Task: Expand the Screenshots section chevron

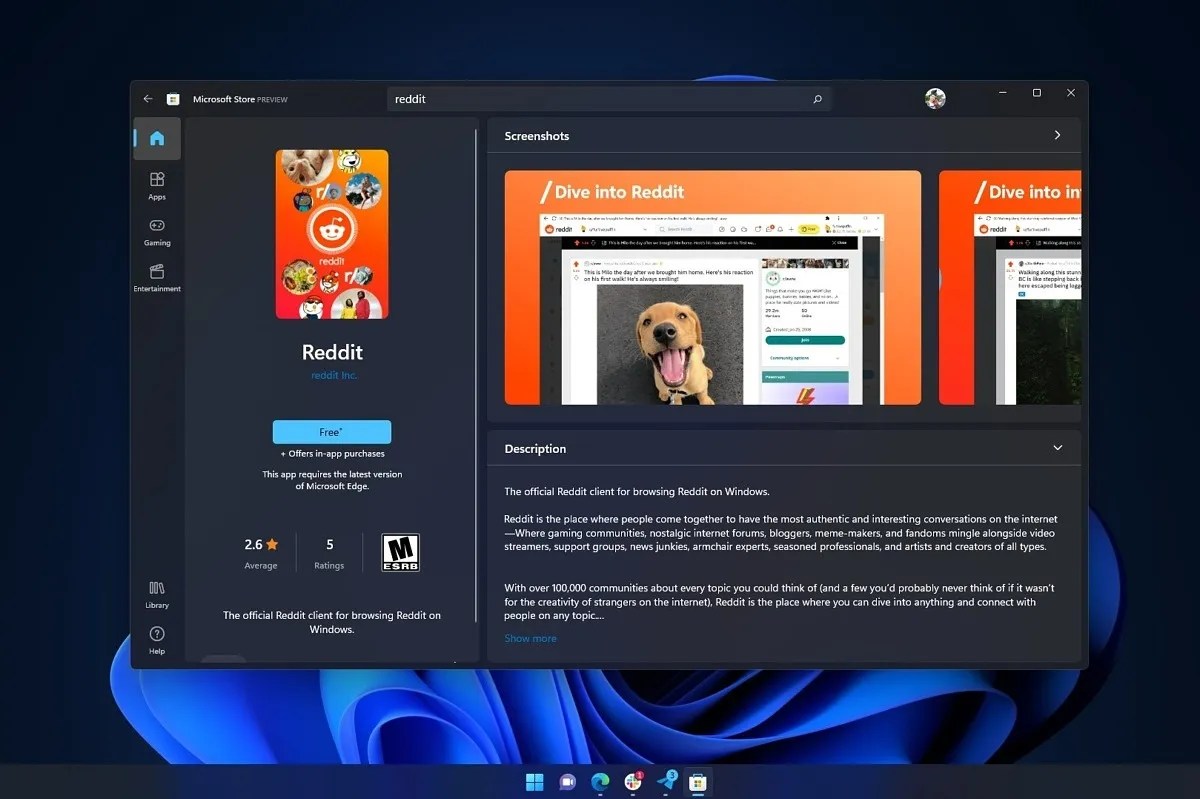Action: (1057, 134)
